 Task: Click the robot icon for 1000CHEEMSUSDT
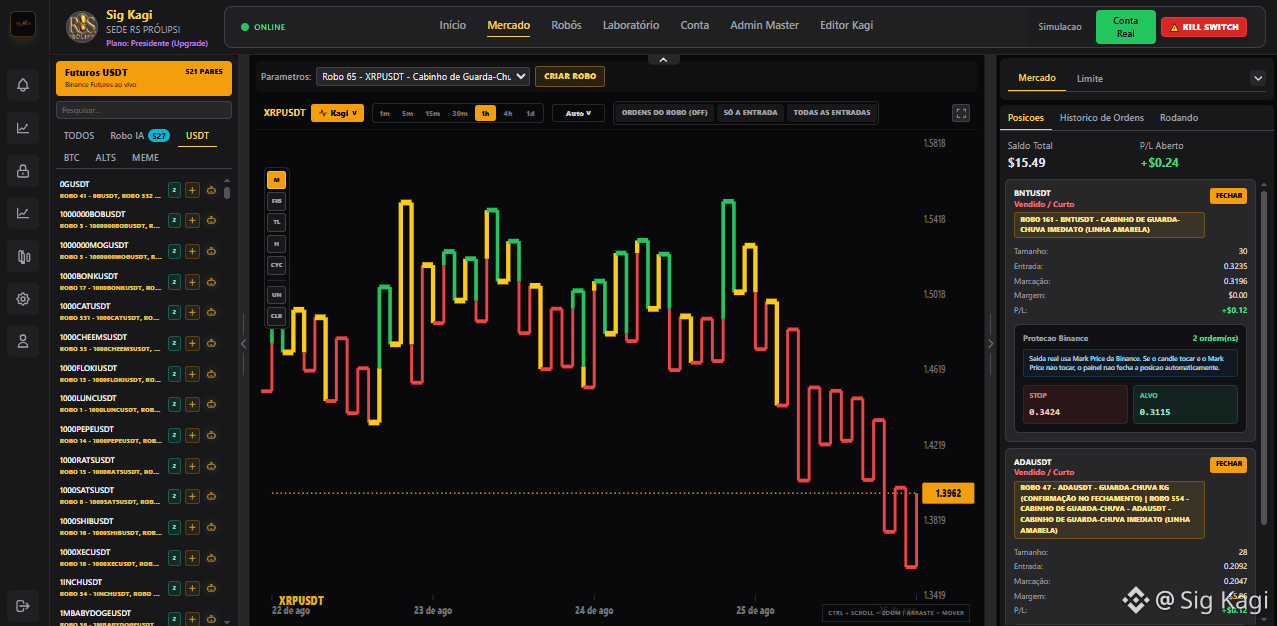(212, 343)
